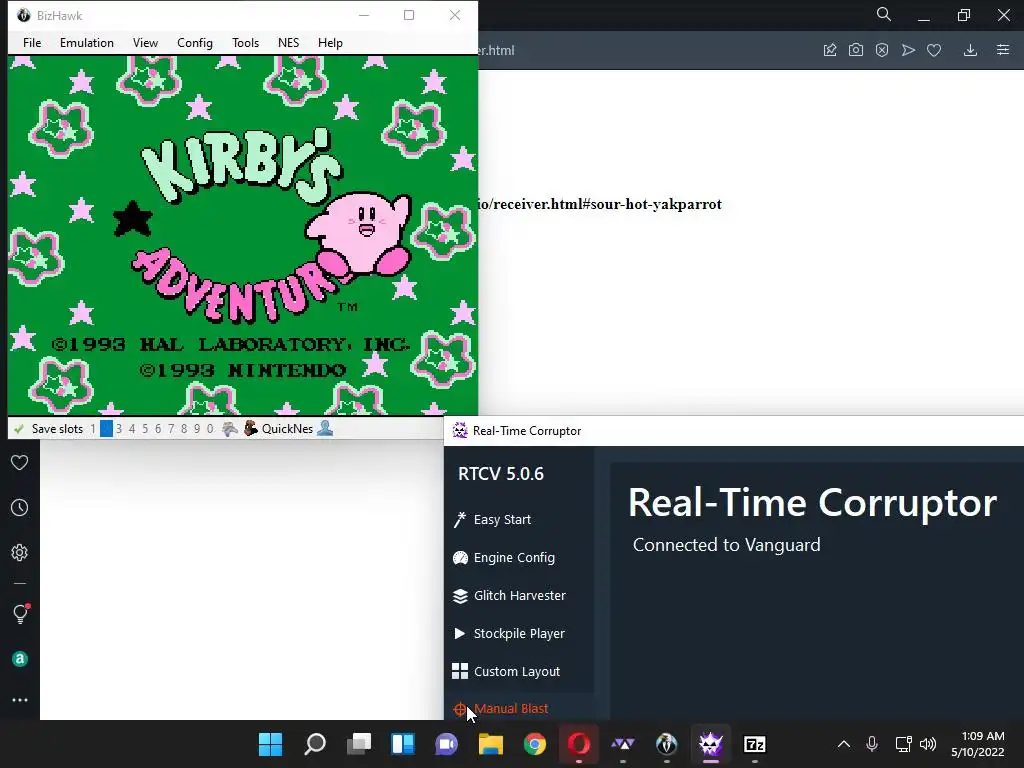Select save slot 6 in BizHawk
This screenshot has width=1024, height=768.
[x=158, y=429]
